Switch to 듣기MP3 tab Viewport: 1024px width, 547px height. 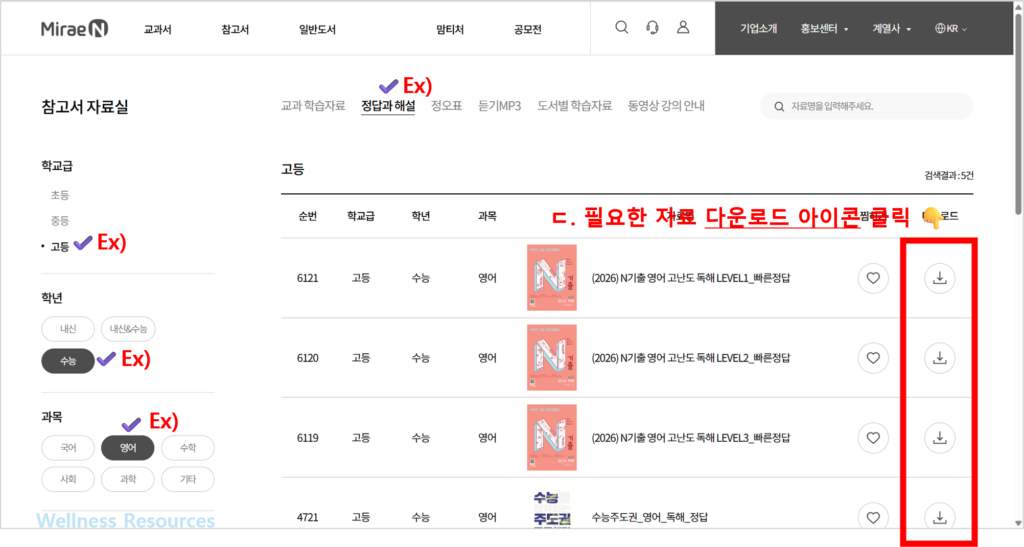500,106
